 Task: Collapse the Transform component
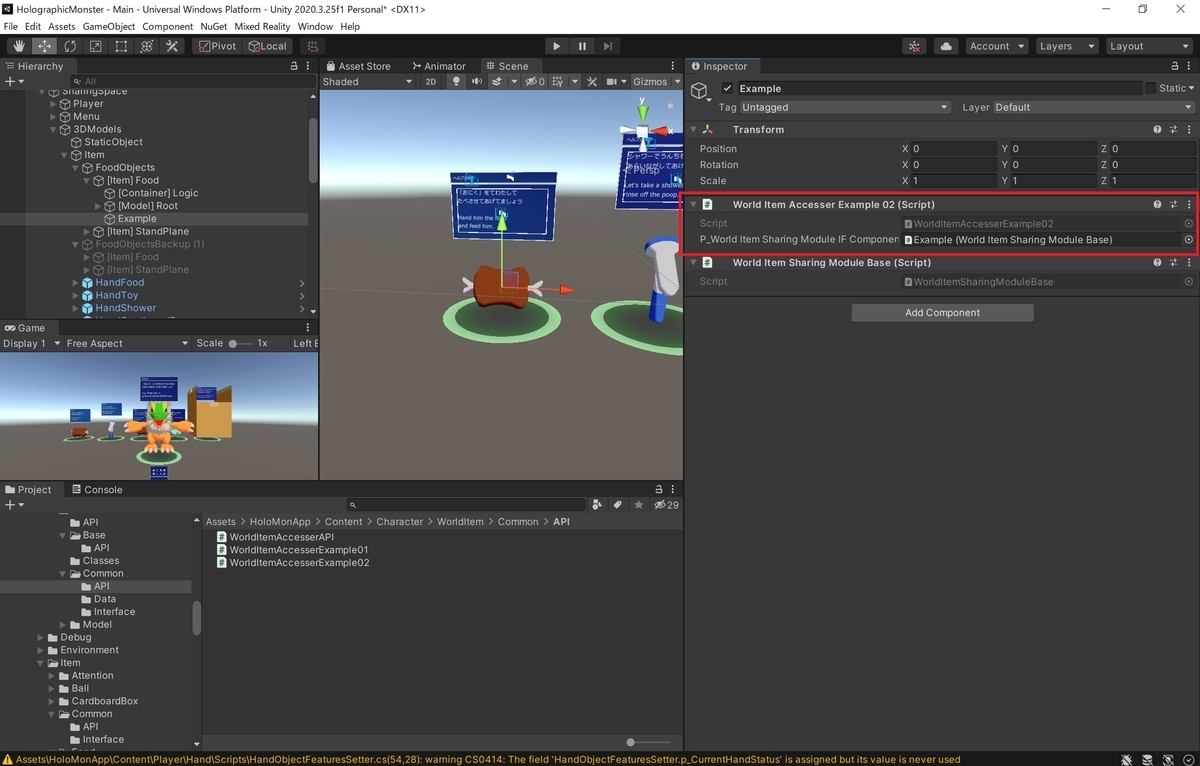coord(694,130)
